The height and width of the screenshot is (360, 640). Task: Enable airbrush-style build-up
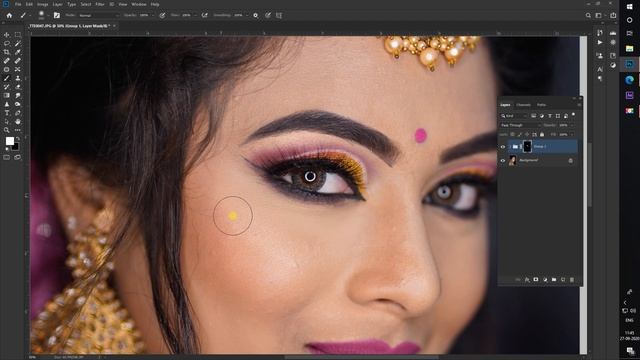click(x=204, y=16)
